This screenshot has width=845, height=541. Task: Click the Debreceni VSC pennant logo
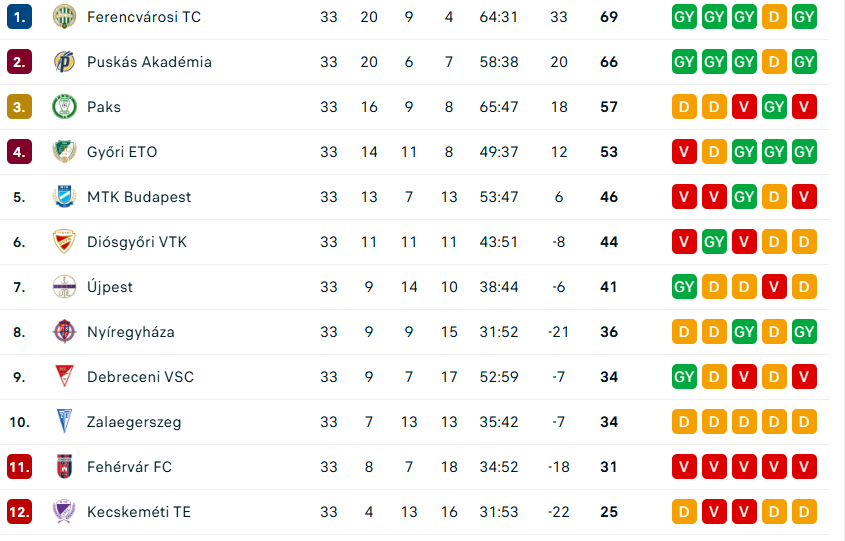coord(64,377)
